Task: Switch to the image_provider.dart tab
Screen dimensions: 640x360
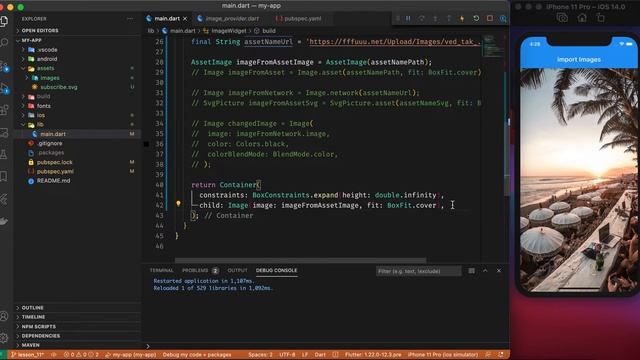Action: [x=232, y=19]
